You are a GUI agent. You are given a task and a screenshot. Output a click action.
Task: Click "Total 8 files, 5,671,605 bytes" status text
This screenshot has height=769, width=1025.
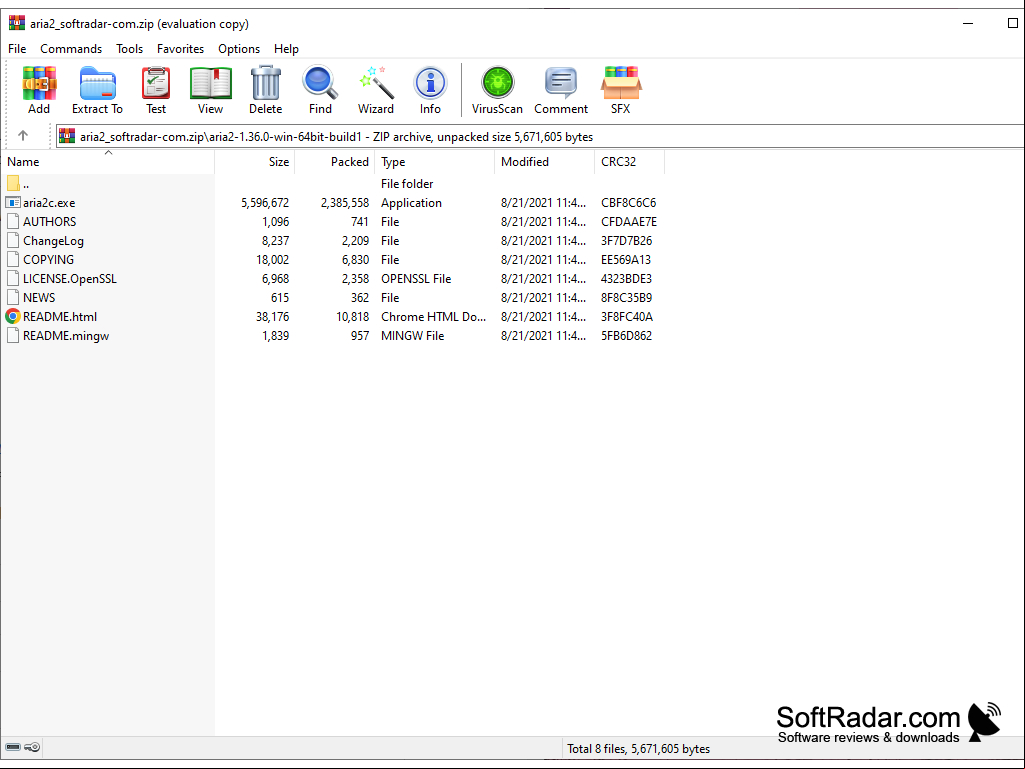639,749
